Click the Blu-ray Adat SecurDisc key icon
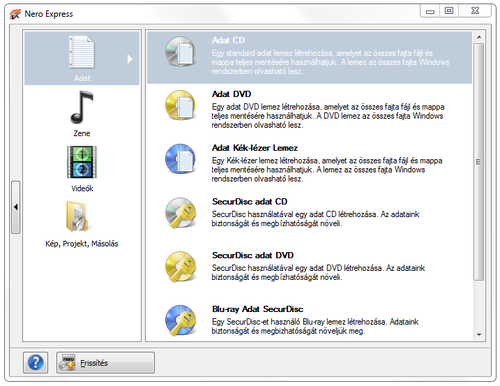 (180, 320)
